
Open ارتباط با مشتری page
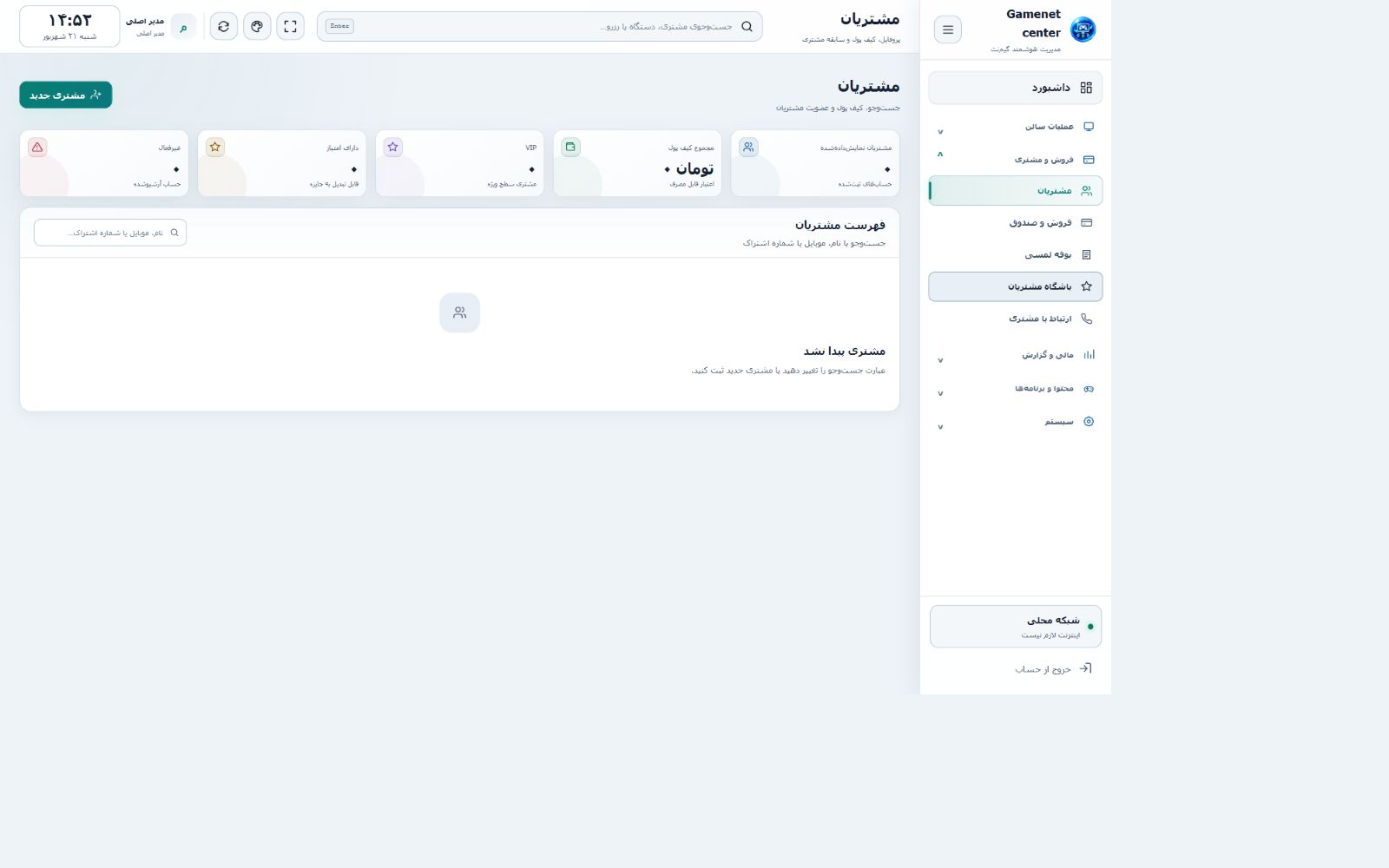point(1016,319)
